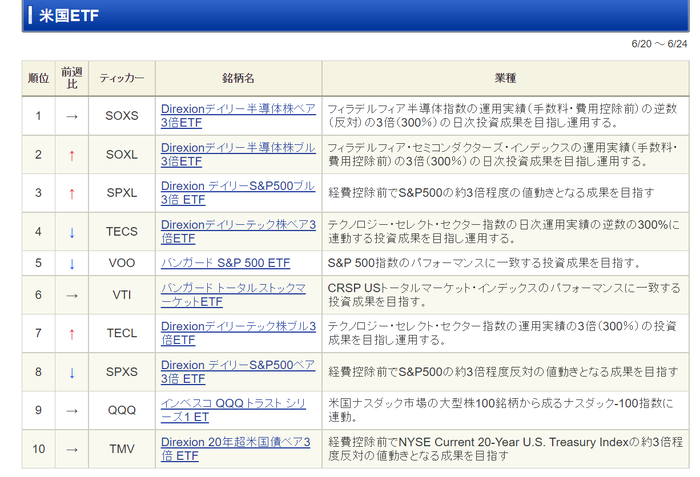Click SPXS description 約3倍程度反対の値動き
700x477 pixels.
(x=503, y=372)
